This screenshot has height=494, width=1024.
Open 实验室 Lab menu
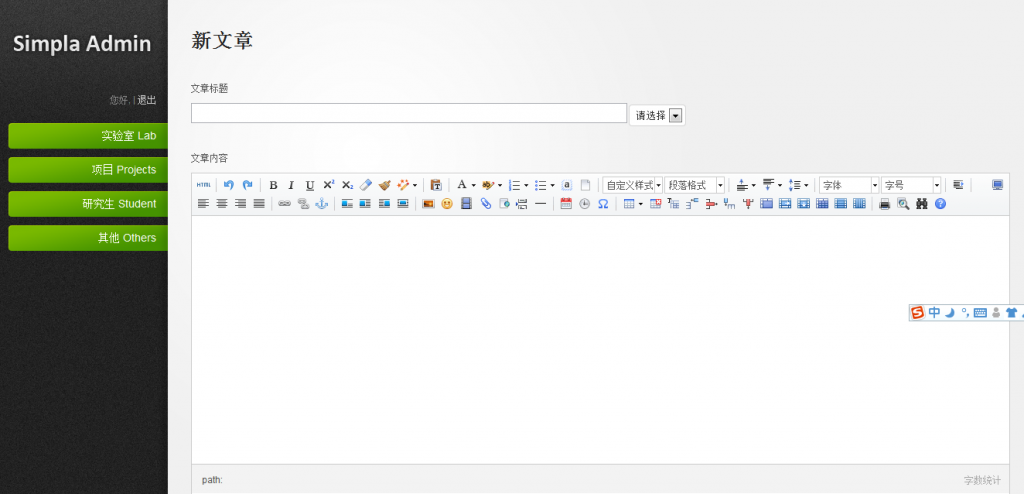88,136
